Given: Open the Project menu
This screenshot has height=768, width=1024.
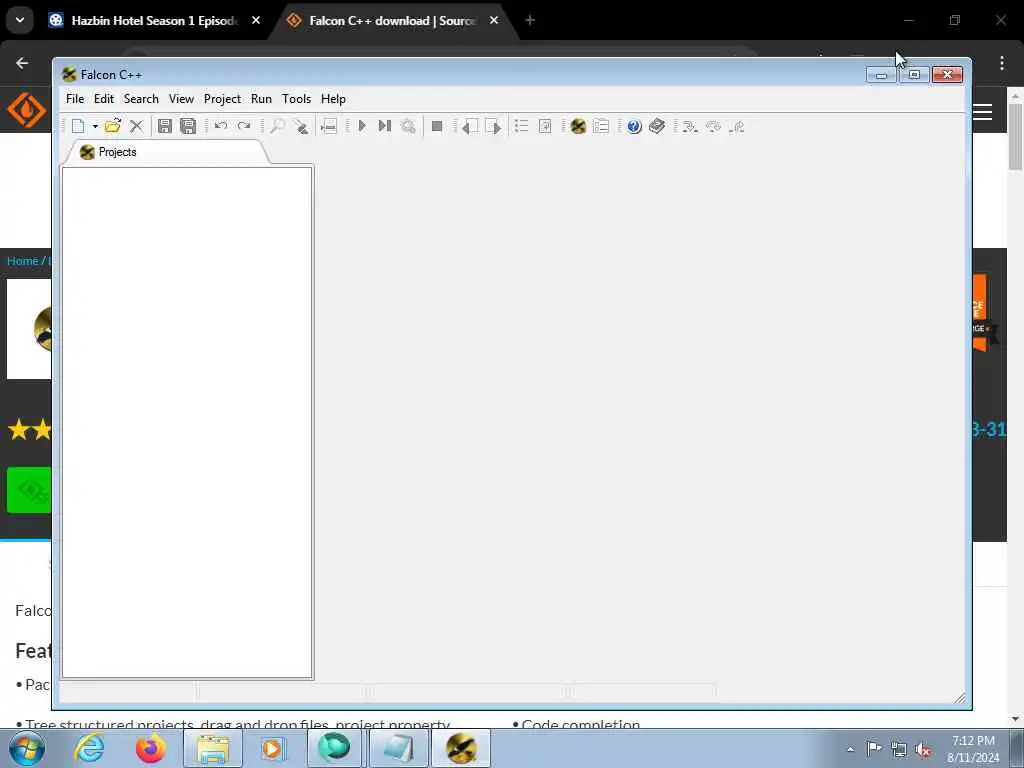Looking at the screenshot, I should 222,99.
